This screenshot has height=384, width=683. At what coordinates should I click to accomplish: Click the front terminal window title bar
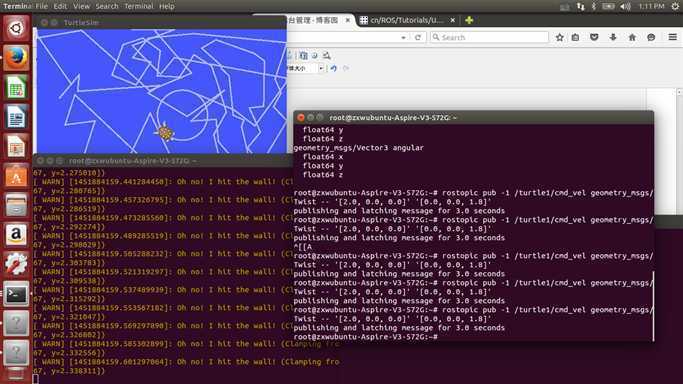click(x=473, y=118)
